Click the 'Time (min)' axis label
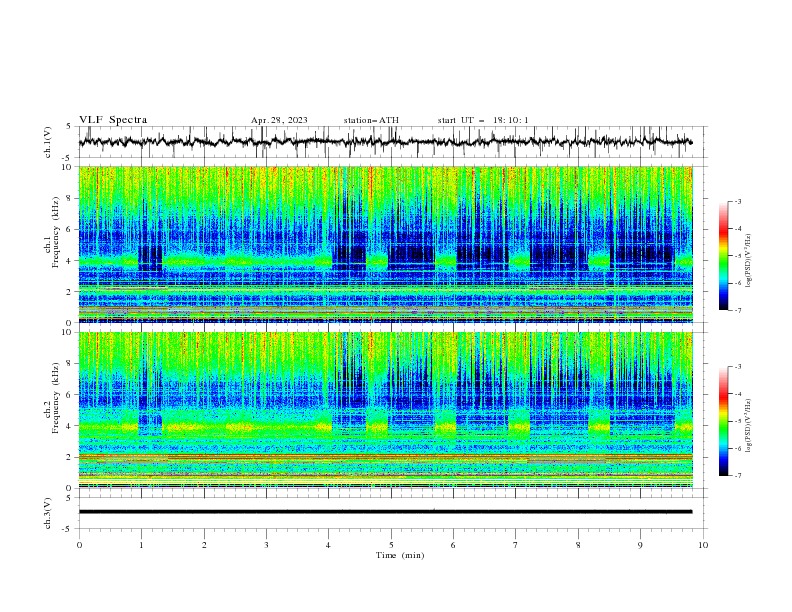This screenshot has width=792, height=612. (x=400, y=555)
